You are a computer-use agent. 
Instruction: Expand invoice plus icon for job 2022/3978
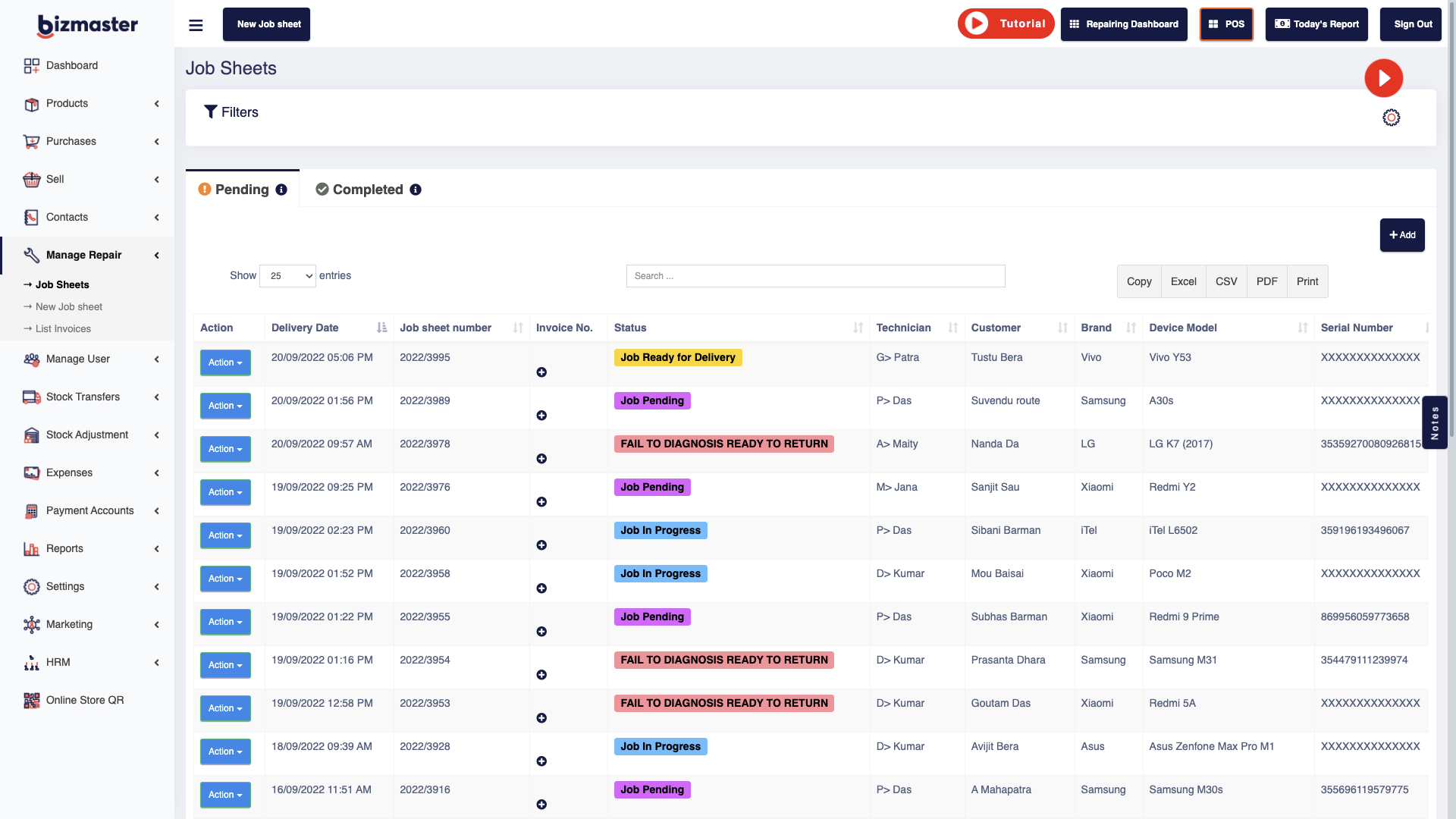541,458
